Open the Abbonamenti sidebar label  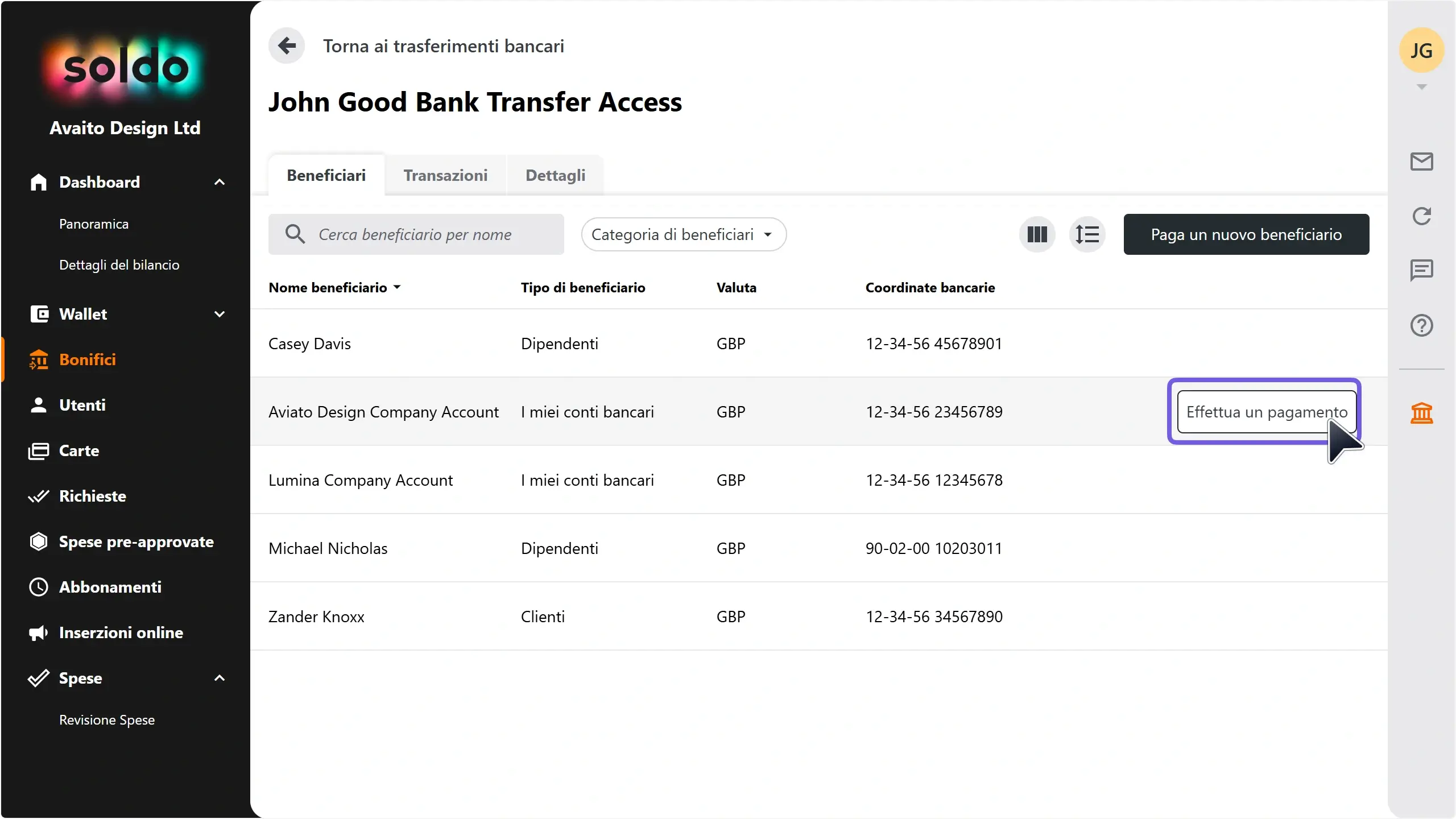click(110, 587)
